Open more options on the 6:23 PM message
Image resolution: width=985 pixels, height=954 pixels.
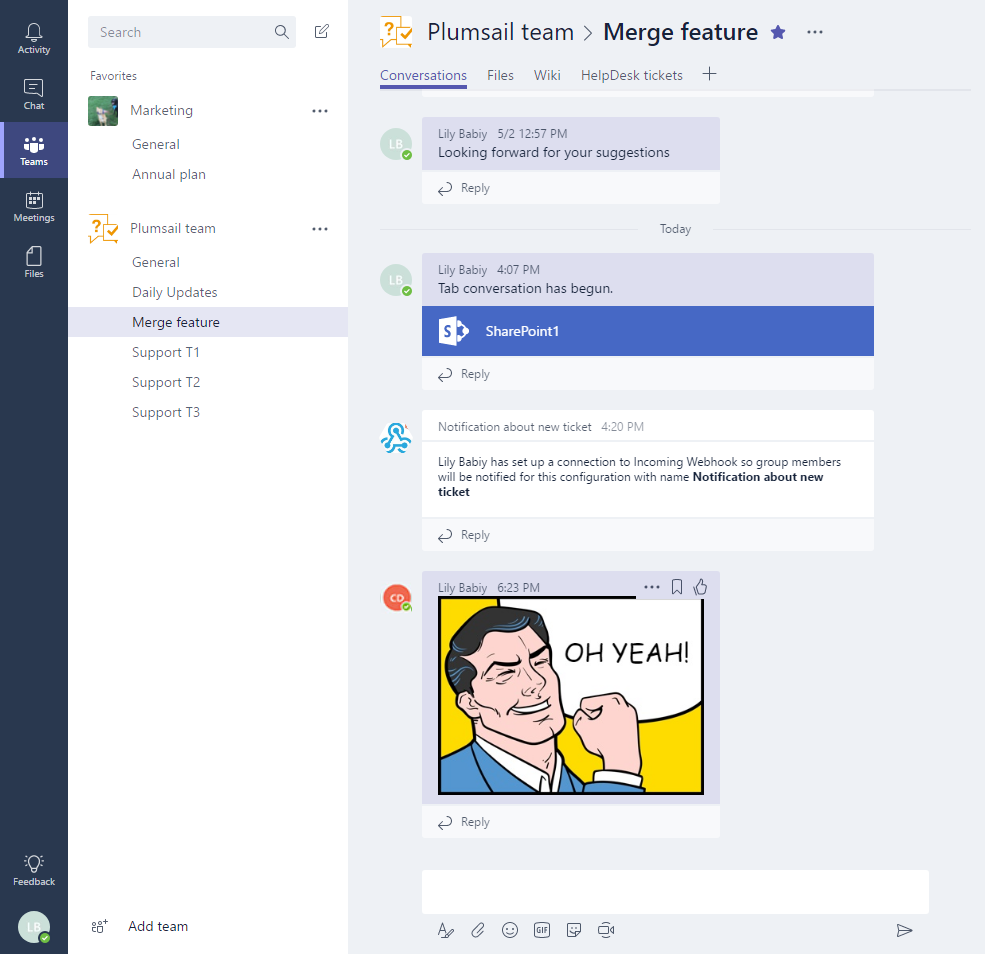[652, 587]
